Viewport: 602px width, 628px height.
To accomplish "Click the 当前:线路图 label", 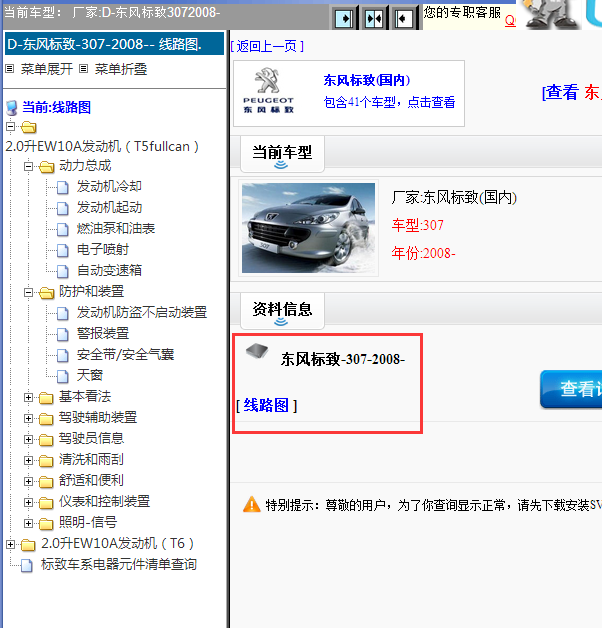I will point(56,108).
